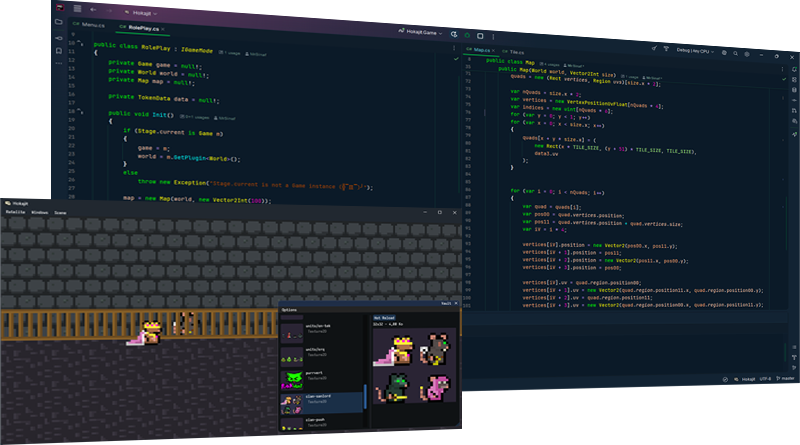The height and width of the screenshot is (445, 800).
Task: Select the last clan texture at list bottom
Action: (x=321, y=423)
